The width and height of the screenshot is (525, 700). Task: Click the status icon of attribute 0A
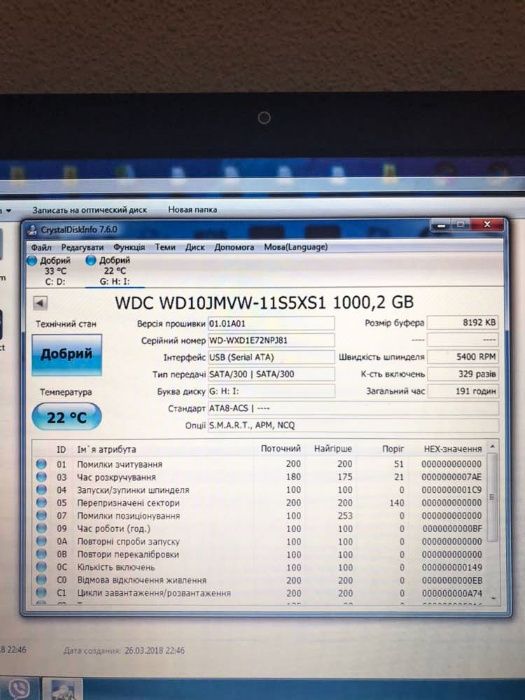(x=41, y=542)
